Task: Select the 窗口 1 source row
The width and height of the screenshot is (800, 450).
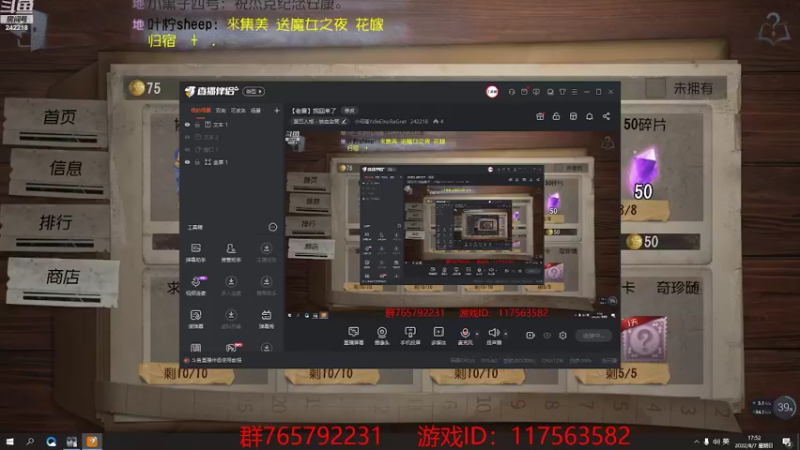Action: 232,149
